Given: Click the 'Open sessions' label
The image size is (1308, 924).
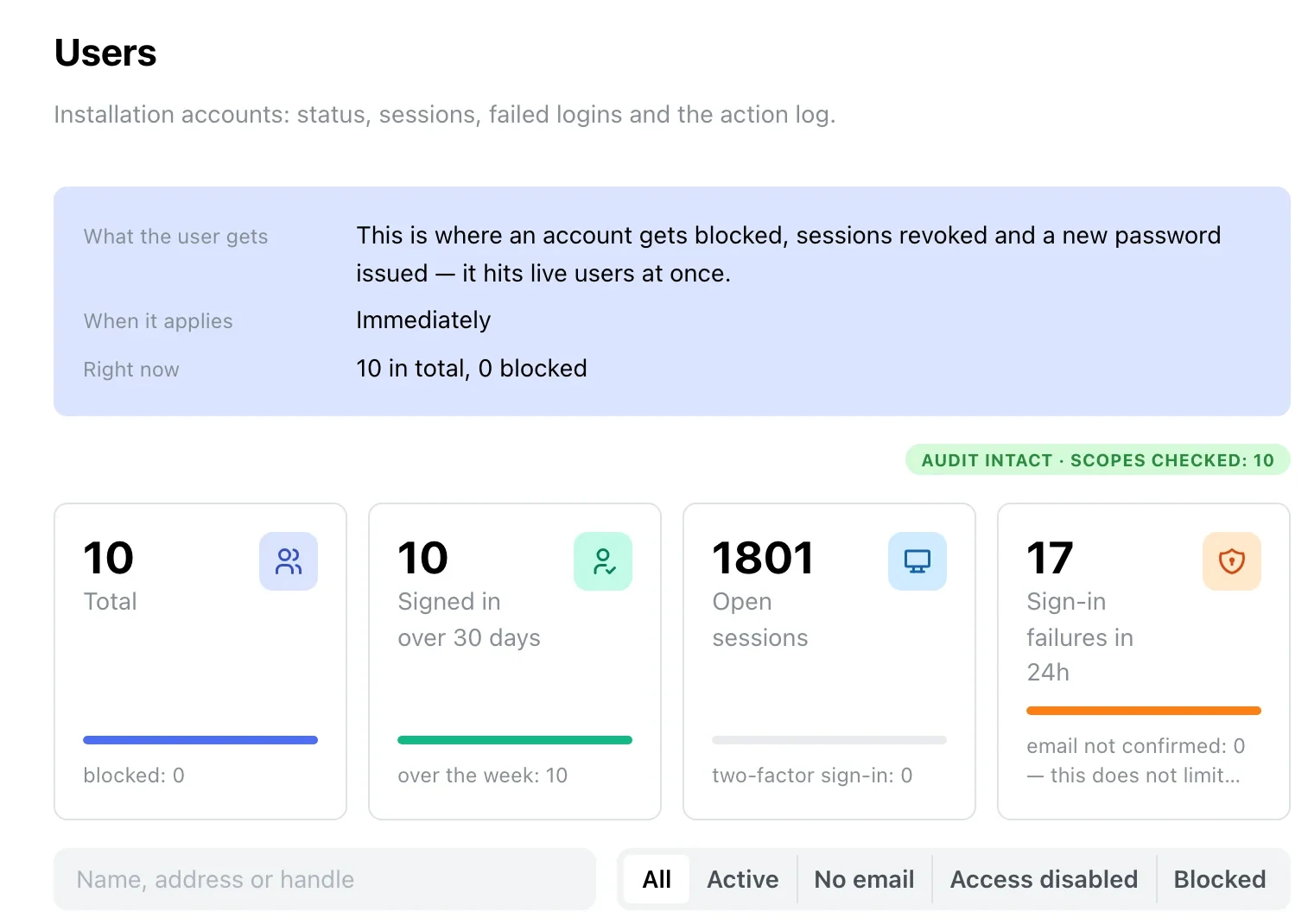Looking at the screenshot, I should [x=760, y=619].
